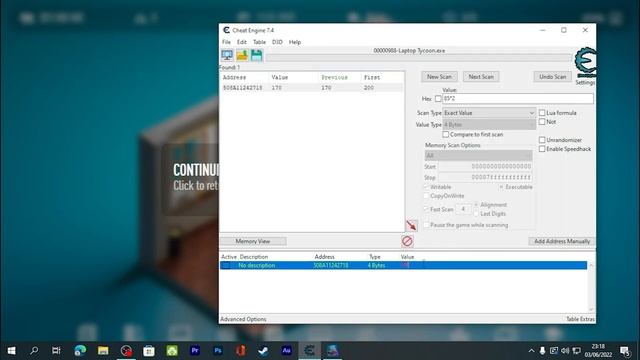Open the memory region All dropdown
Image resolution: width=640 pixels, height=360 pixels.
click(x=478, y=156)
